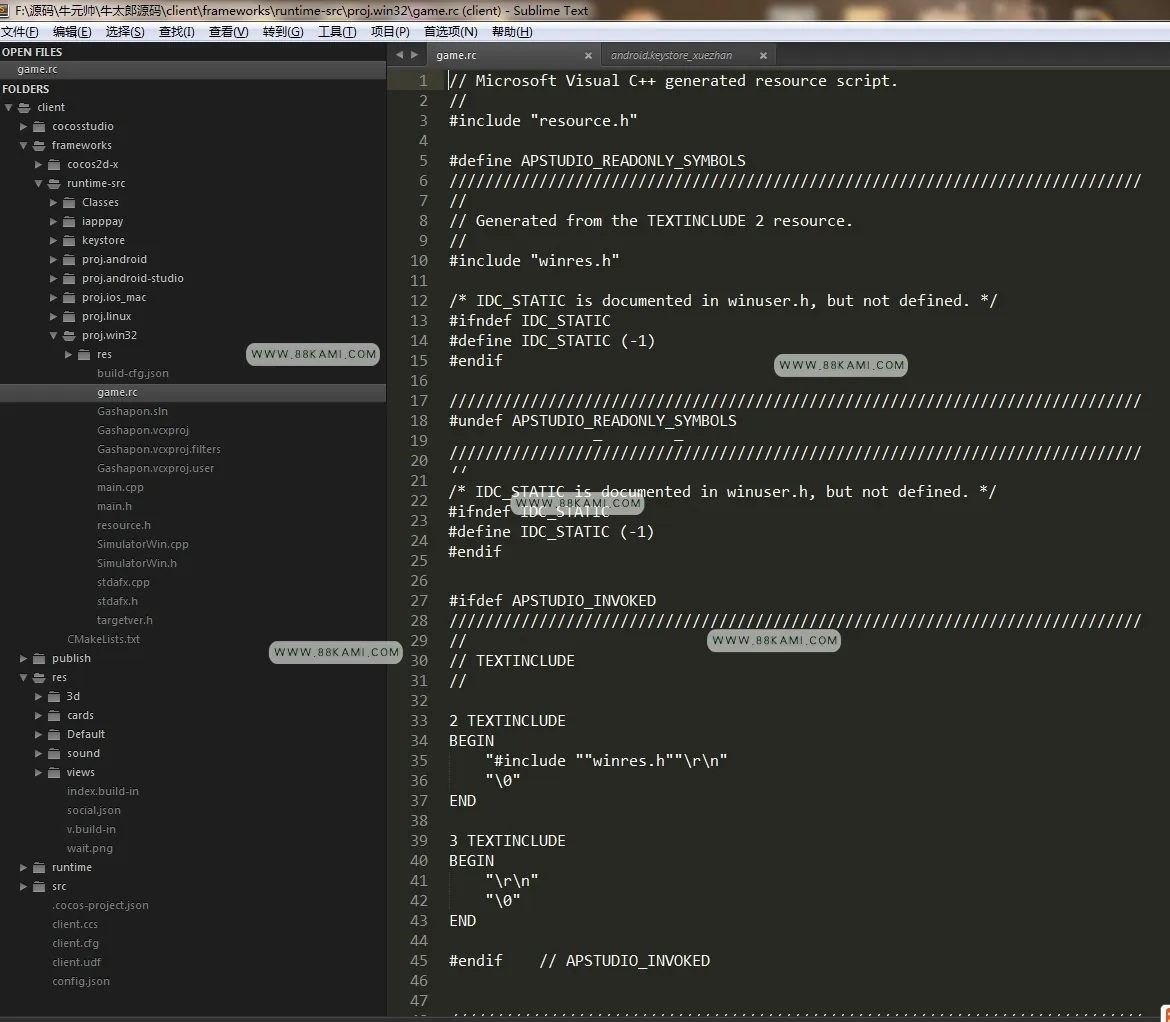Click the publish folder icon
Screen dimensions: 1170x1022
coord(40,658)
